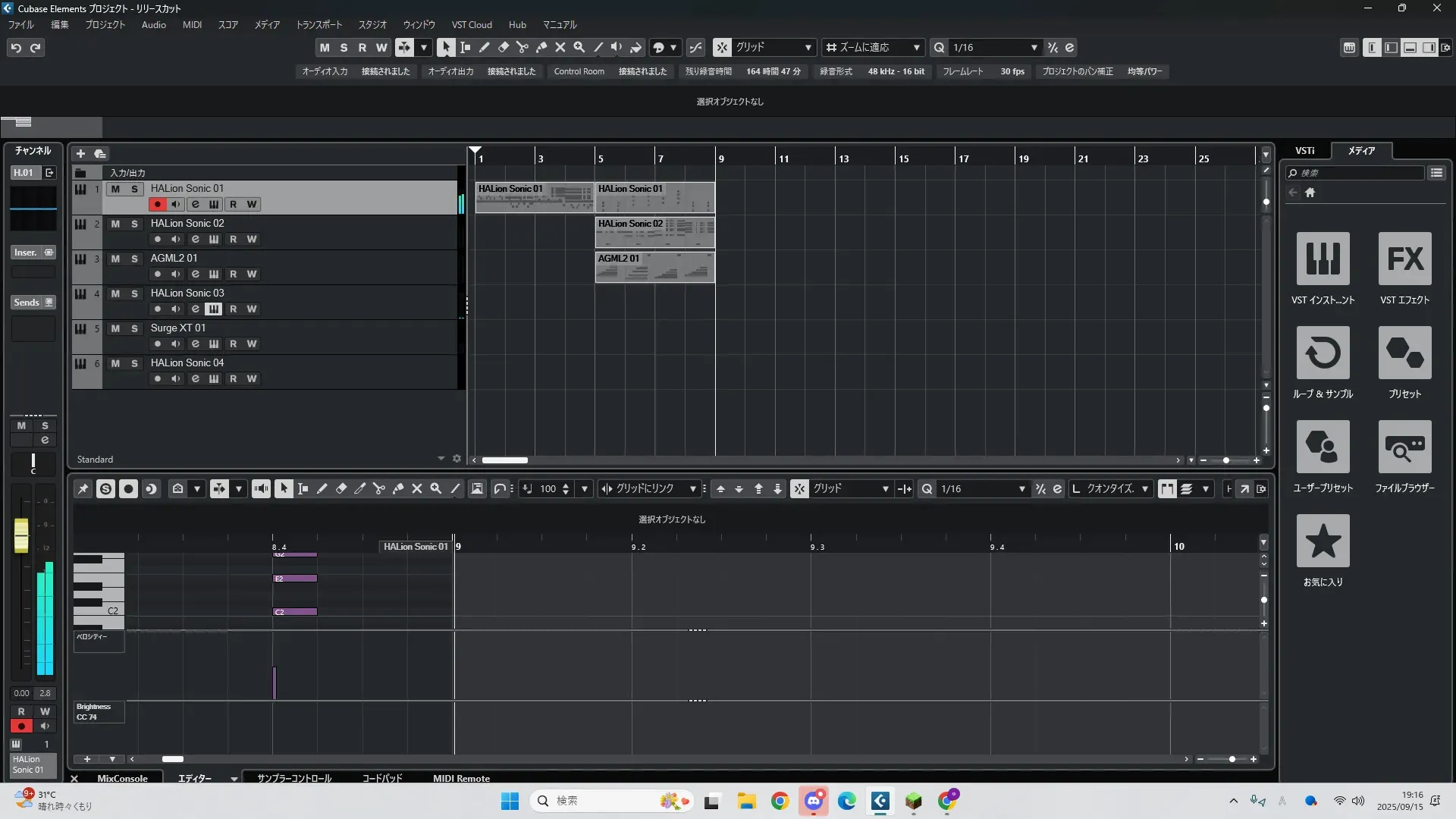This screenshot has width=1456, height=819.
Task: Disable record enable on HALion Sonic 01
Action: [157, 204]
